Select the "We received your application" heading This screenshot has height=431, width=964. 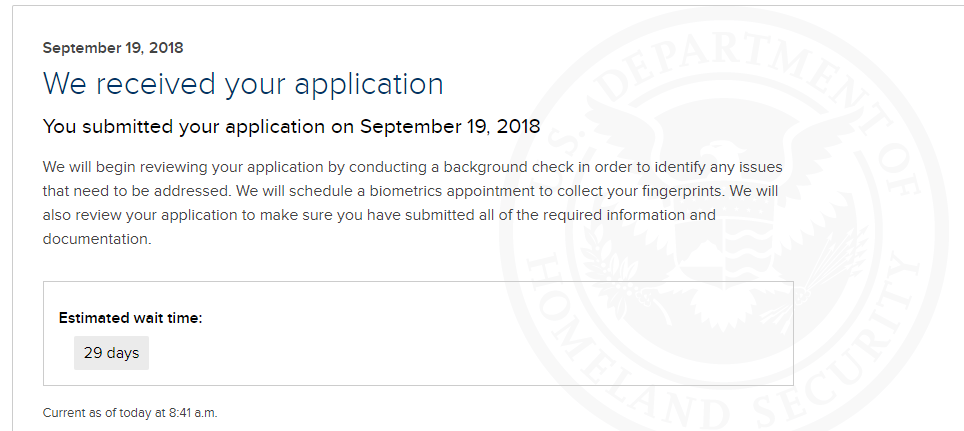point(243,84)
